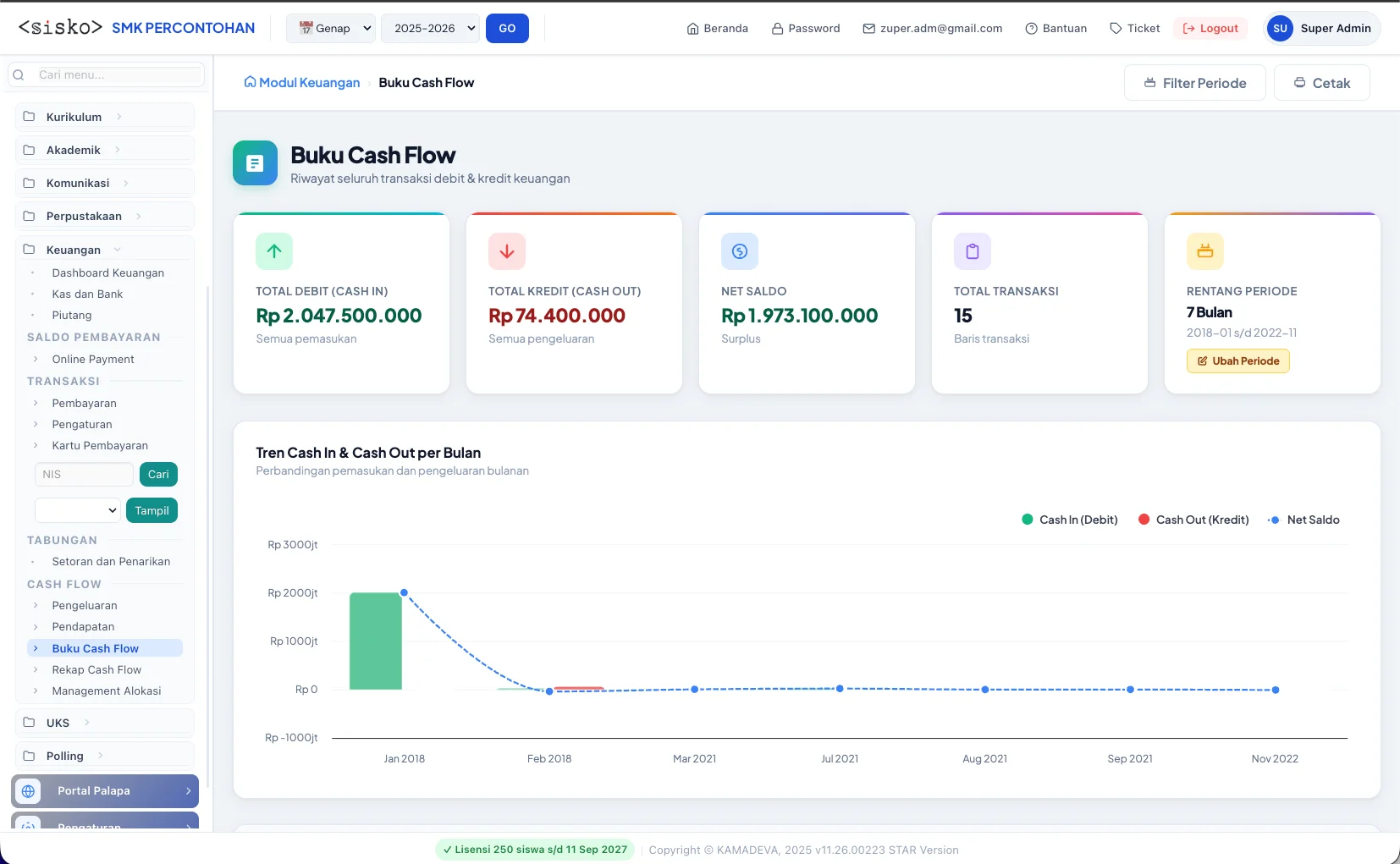Expand the Perpustakaan sidebar menu
Screen dimensions: 1400x864
click(x=105, y=216)
